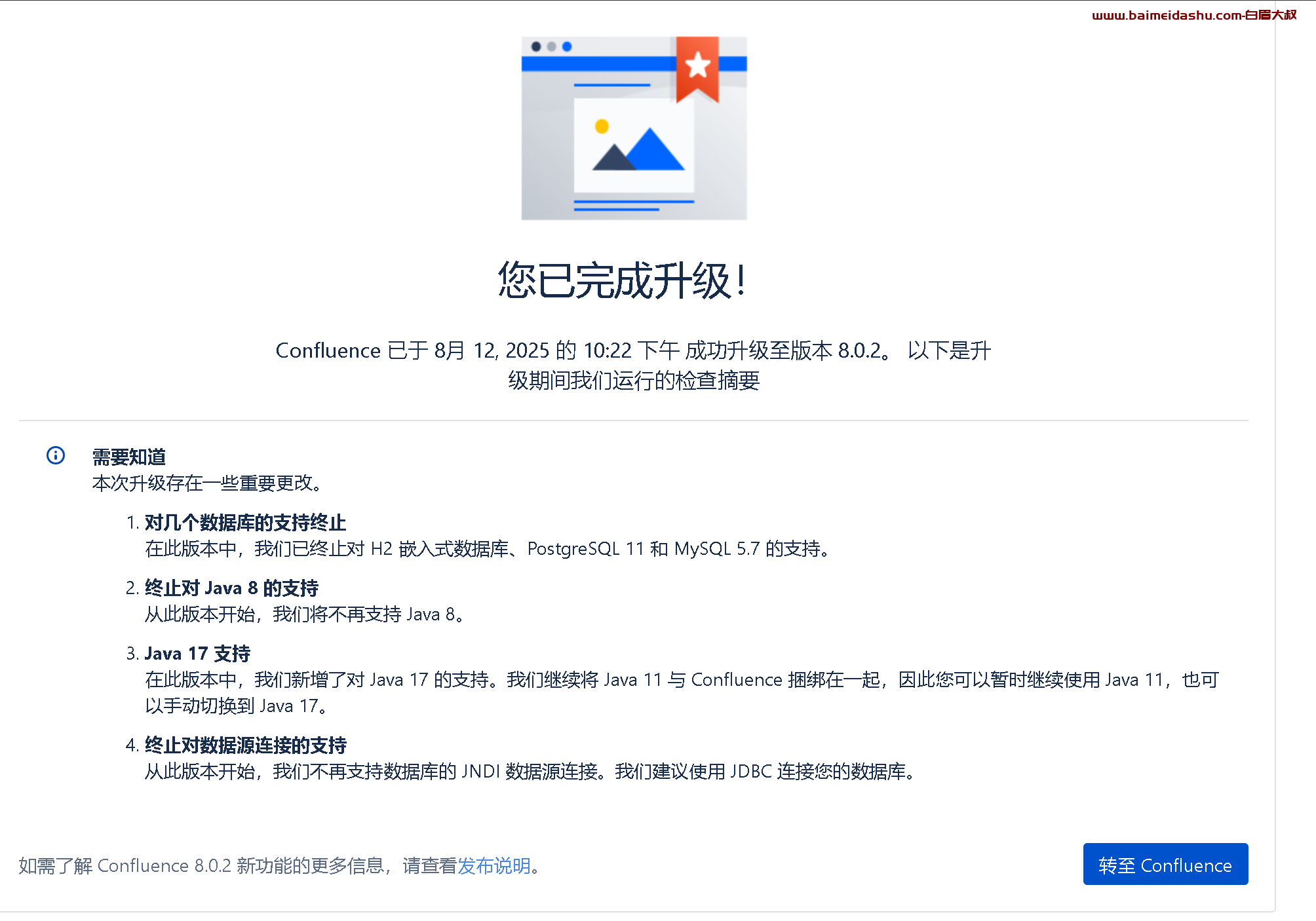The height and width of the screenshot is (921, 1316).
Task: Click list heading 终止对数据源连接的支持
Action: 245,745
